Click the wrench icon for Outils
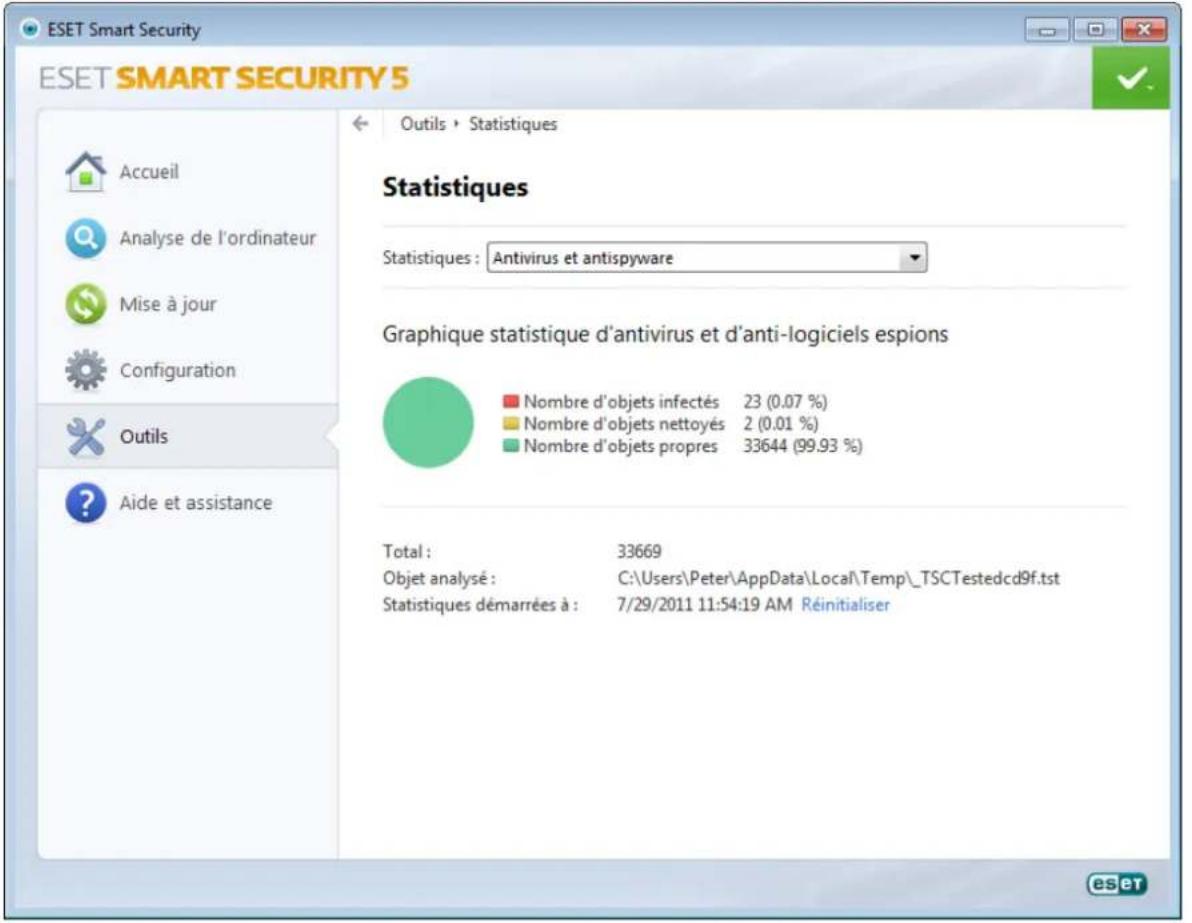 click(85, 436)
